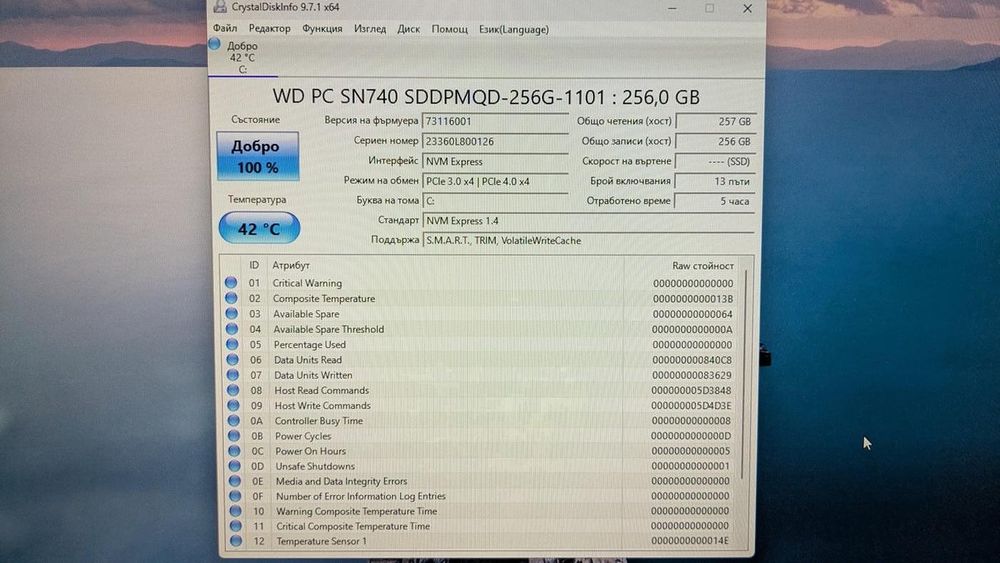Close the CrystalDiskInfo window
Viewport: 1000px width, 563px height.
747,8
